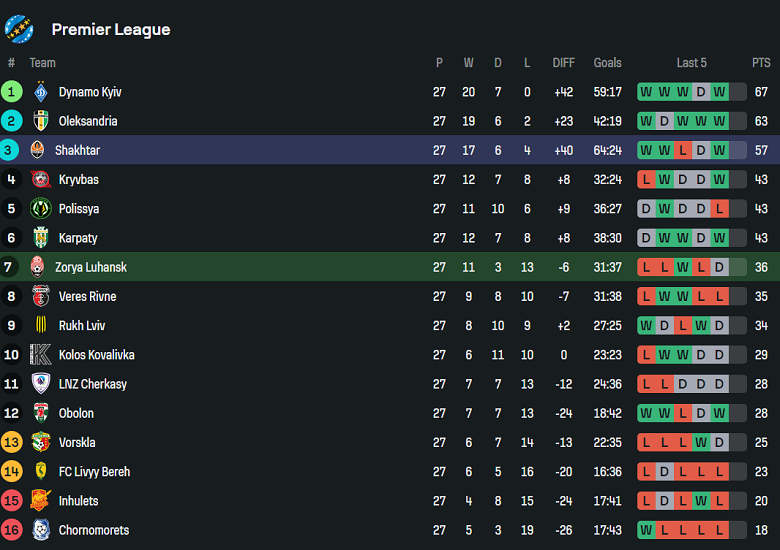Screen dimensions: 780x550
Task: Click the Kolos Kovalivka club crest
Action: [x=40, y=355]
